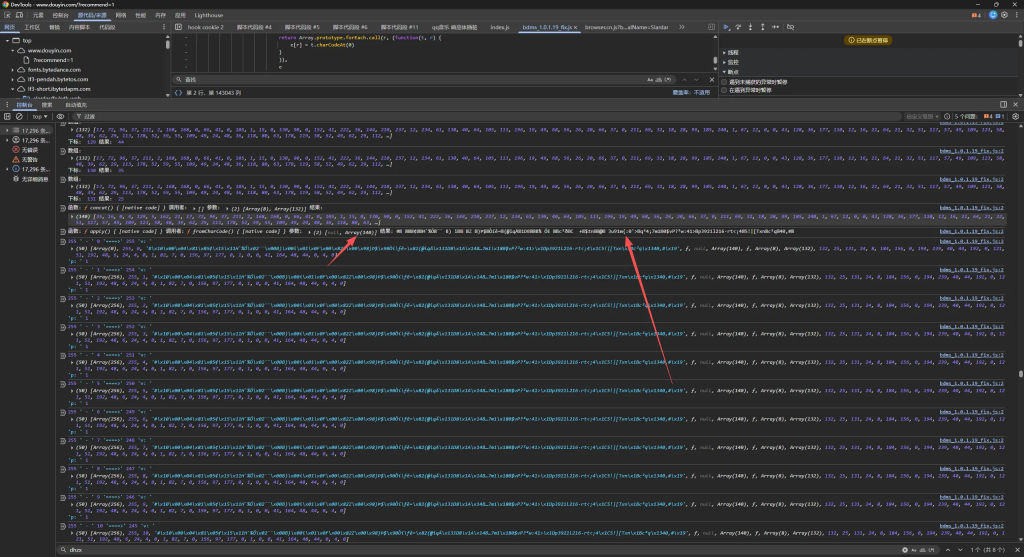Open the hook cookie 2 file tab

tap(206, 27)
